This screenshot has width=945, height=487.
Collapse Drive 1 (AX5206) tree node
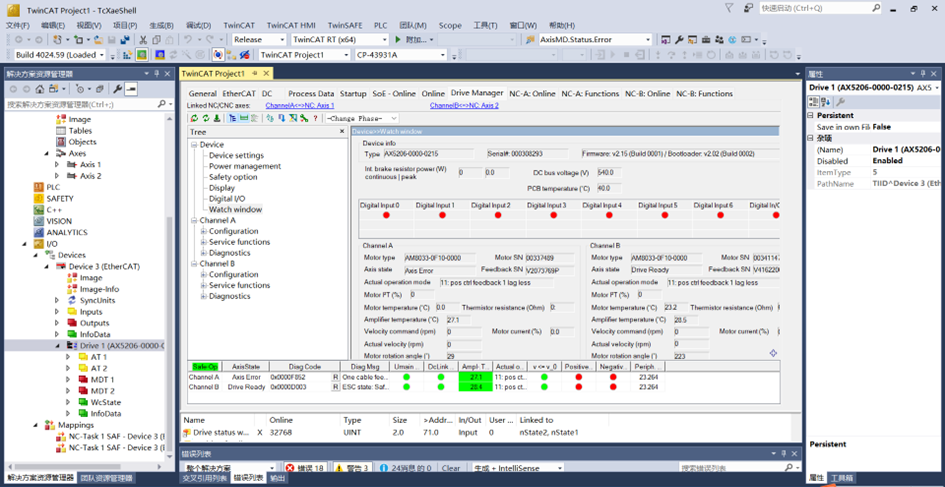pos(57,346)
